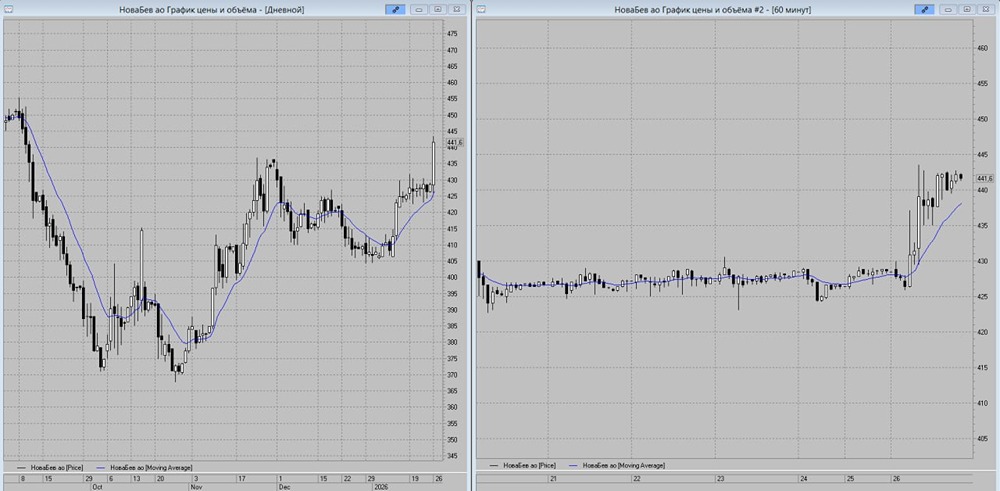Click the 445 price level in 60-minute chart

pyautogui.click(x=982, y=154)
